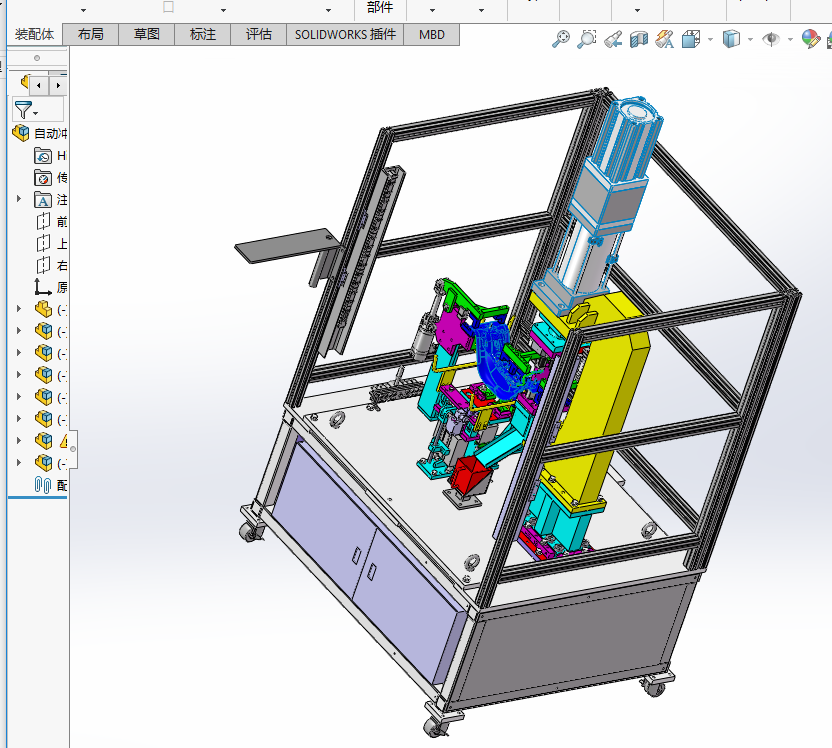Click the Display Style icon
The width and height of the screenshot is (832, 748).
click(x=732, y=39)
